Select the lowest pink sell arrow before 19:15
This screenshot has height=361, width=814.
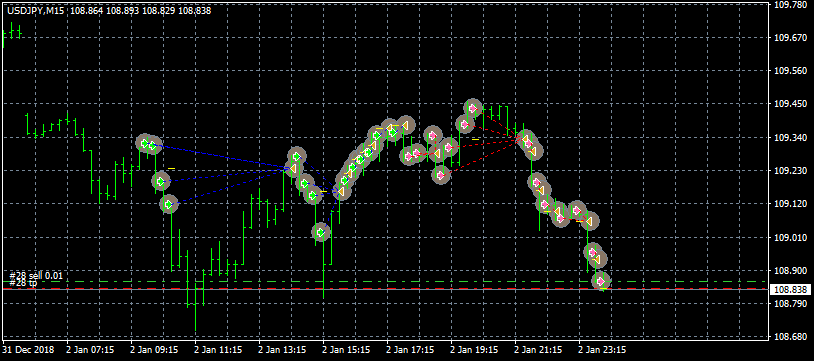pos(441,175)
